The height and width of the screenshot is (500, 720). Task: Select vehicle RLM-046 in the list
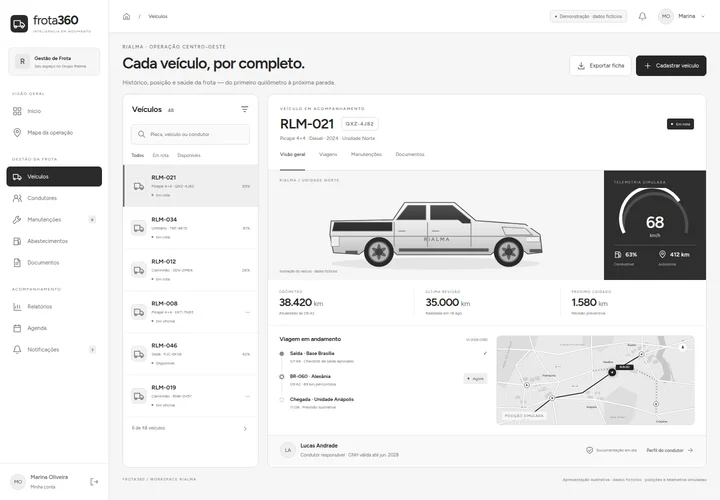pos(191,354)
